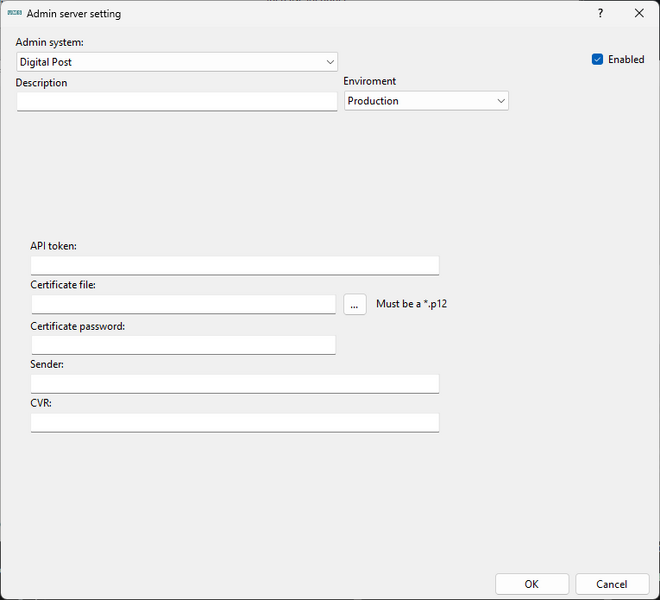660x600 pixels.
Task: Click the 'CVR:' label
Action: (41, 403)
